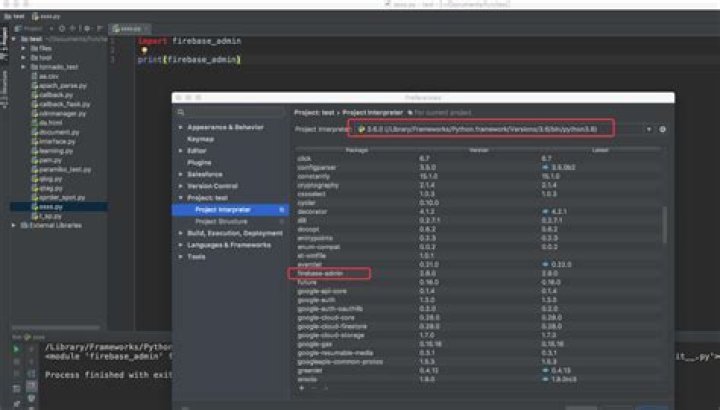Image resolution: width=720 pixels, height=410 pixels.
Task: Select the google-resumable-media package row
Action: coord(478,353)
